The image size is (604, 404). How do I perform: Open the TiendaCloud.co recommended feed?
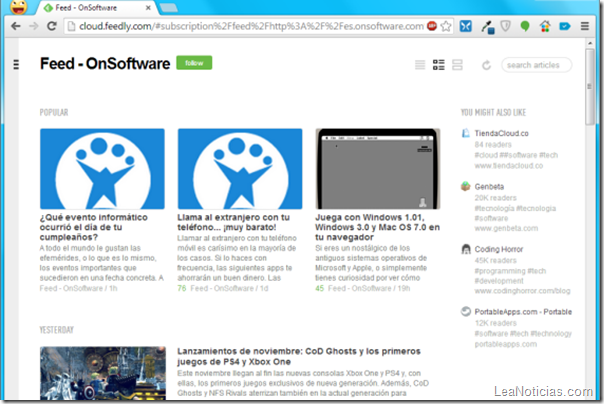pyautogui.click(x=501, y=133)
